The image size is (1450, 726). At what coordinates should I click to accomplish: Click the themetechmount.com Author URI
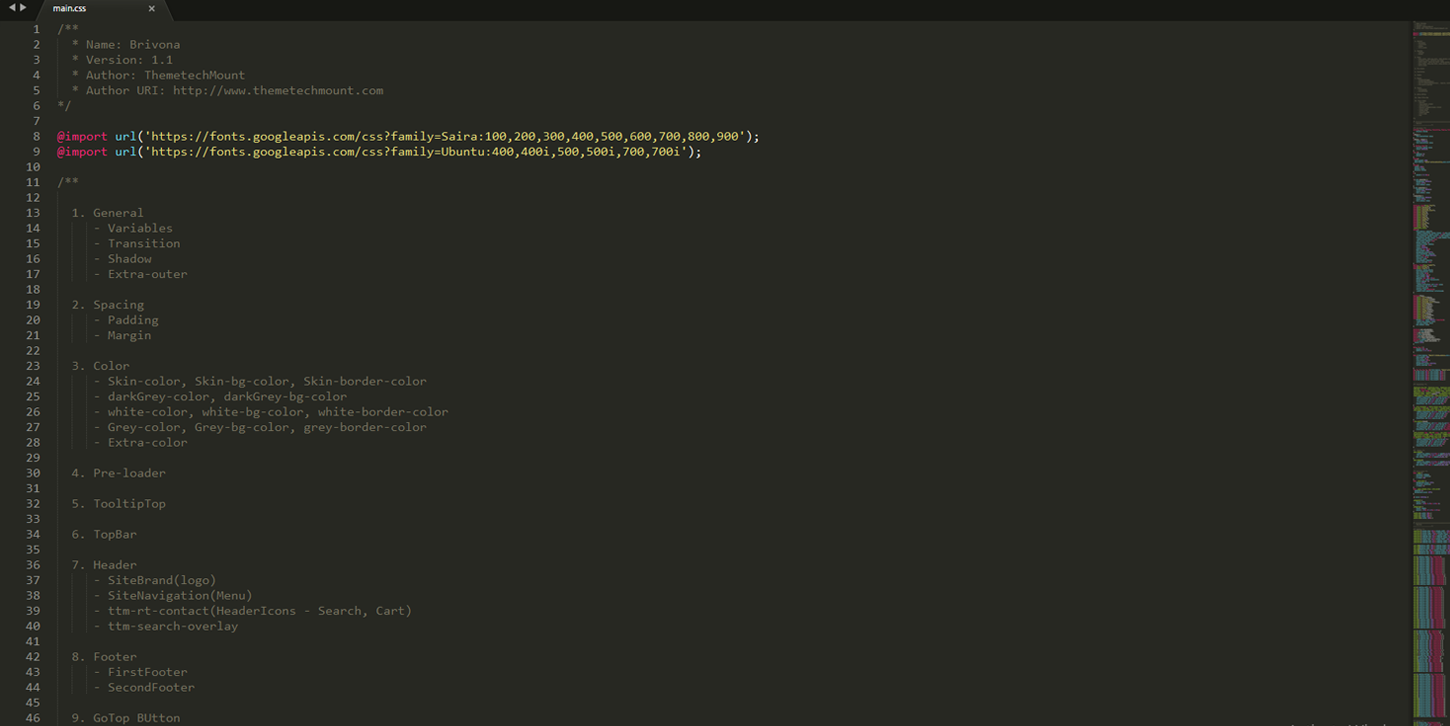coord(278,90)
